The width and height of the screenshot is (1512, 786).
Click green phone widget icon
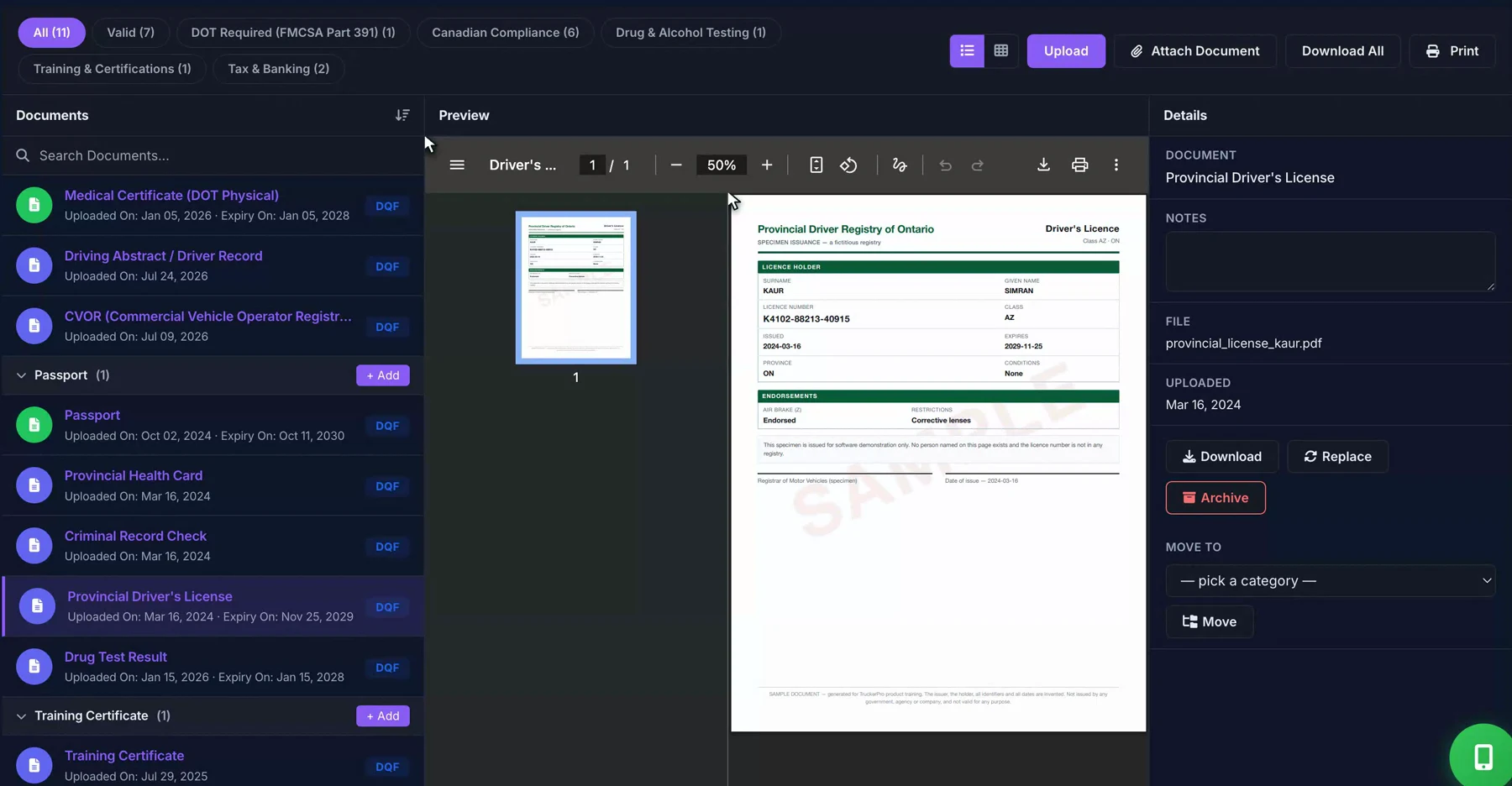(1482, 756)
